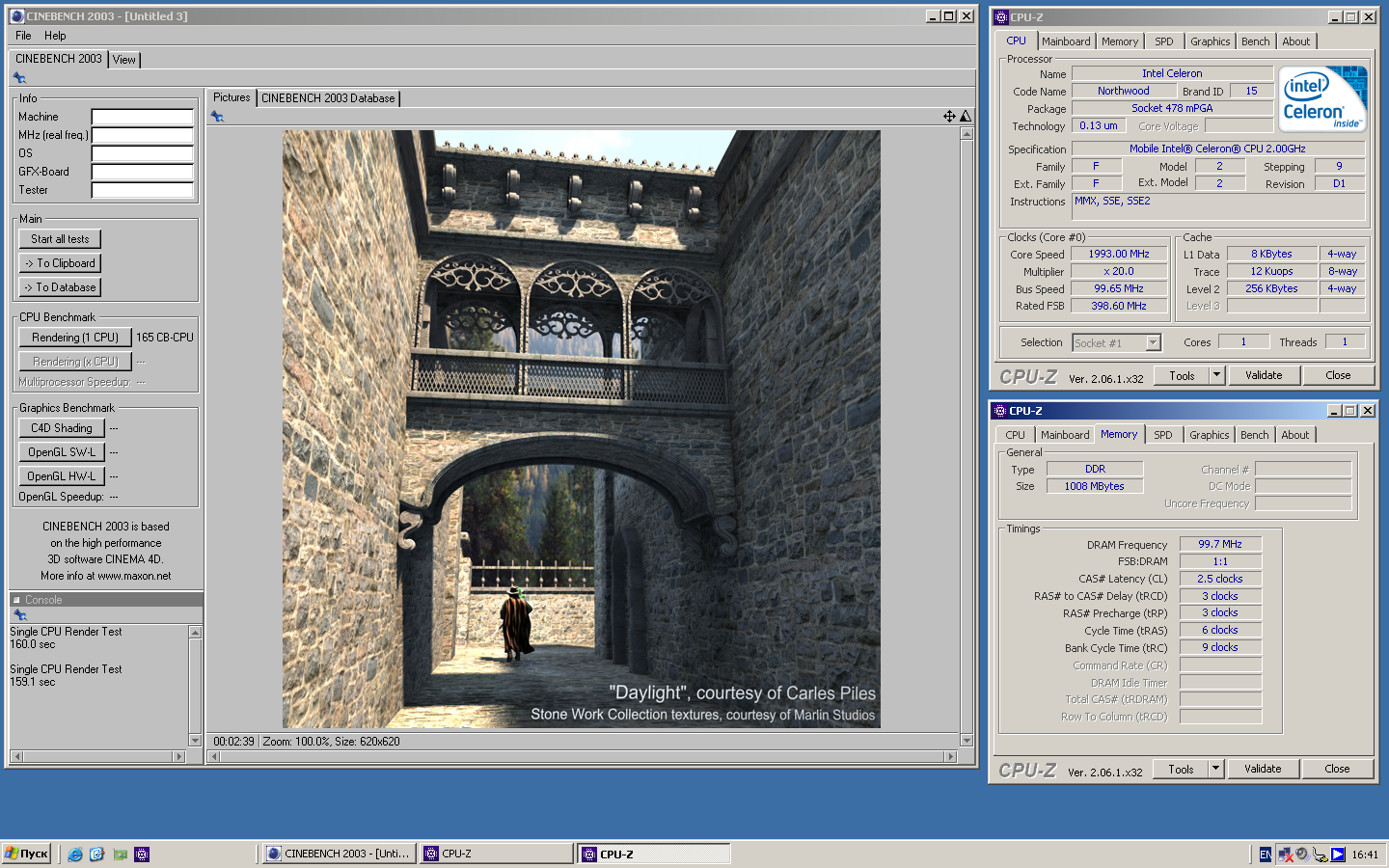Click into the Machine input field
The width and height of the screenshot is (1389, 868).
(143, 117)
